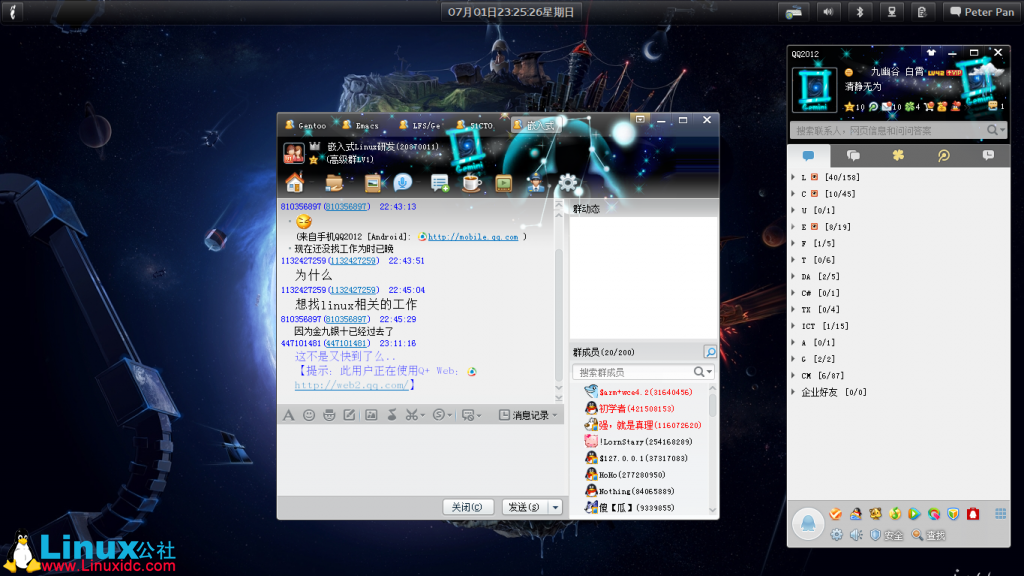Click the Bluetooth icon in top panel
This screenshot has height=576, width=1024.
859,12
